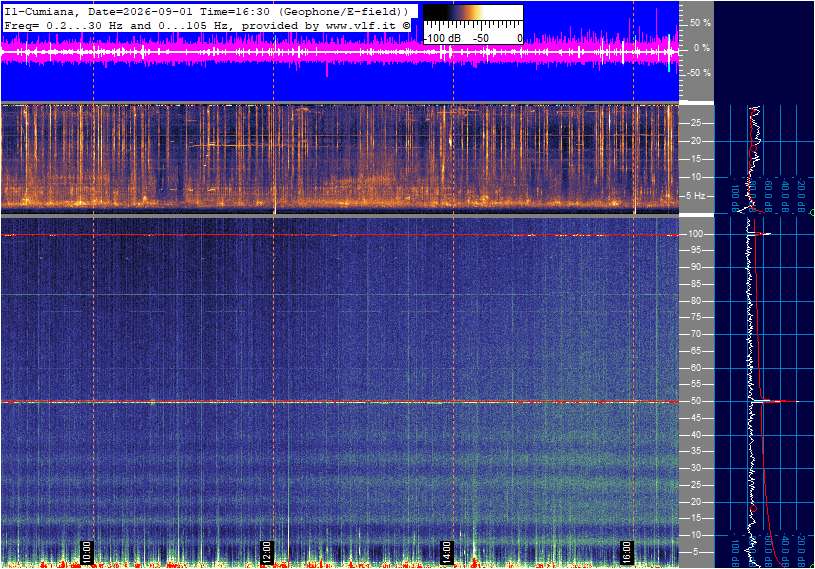The image size is (815, 569).
Task: Click the 55 Hz frequency axis label
Action: pyautogui.click(x=695, y=385)
